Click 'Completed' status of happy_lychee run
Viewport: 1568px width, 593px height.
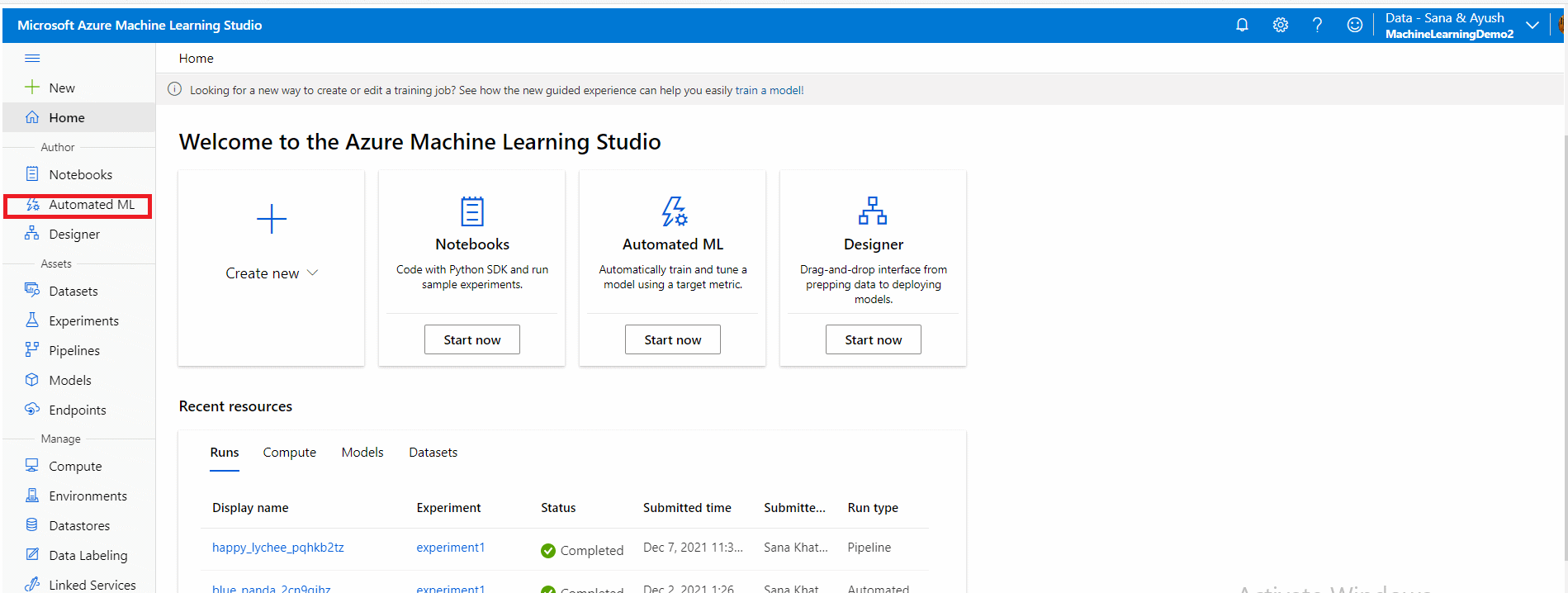coord(582,550)
